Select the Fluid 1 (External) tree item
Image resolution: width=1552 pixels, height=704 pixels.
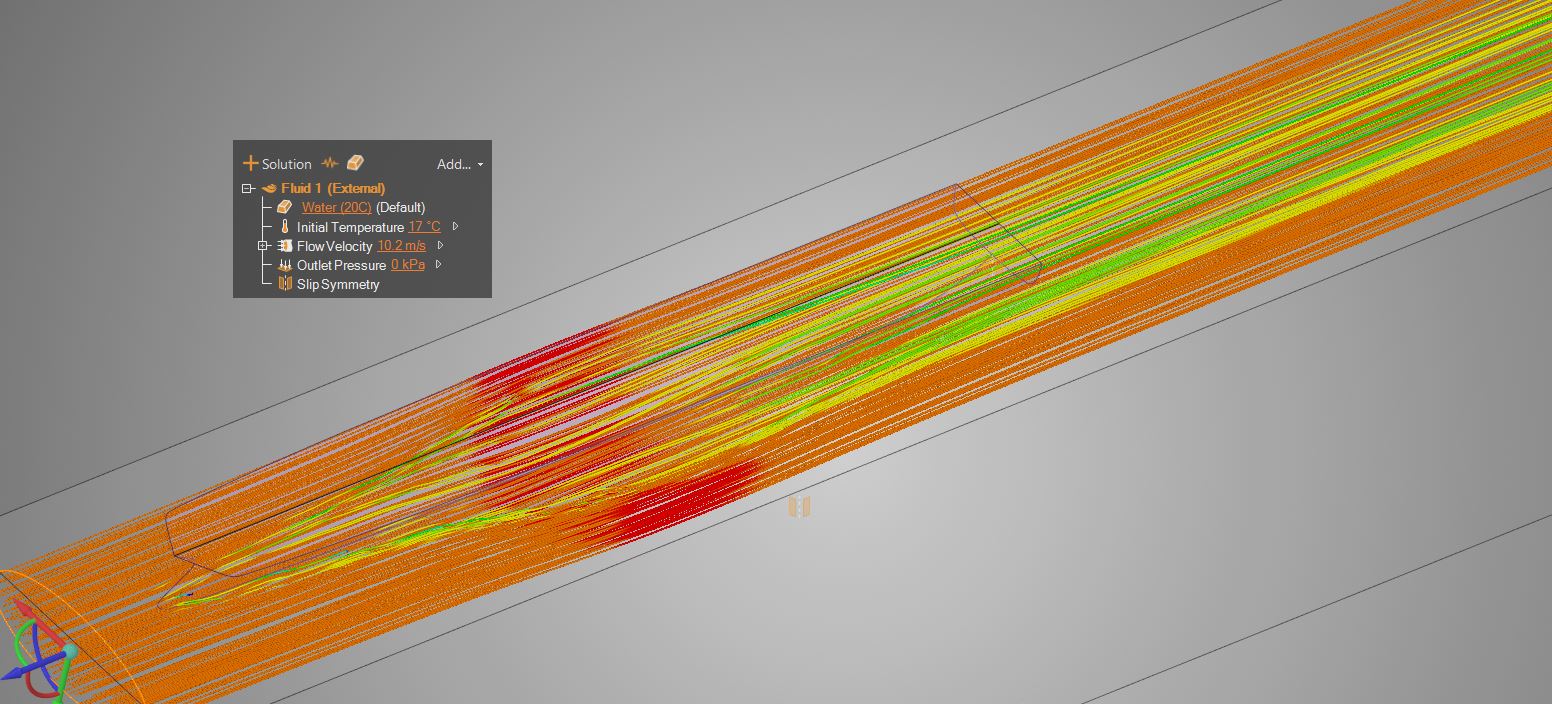(333, 188)
